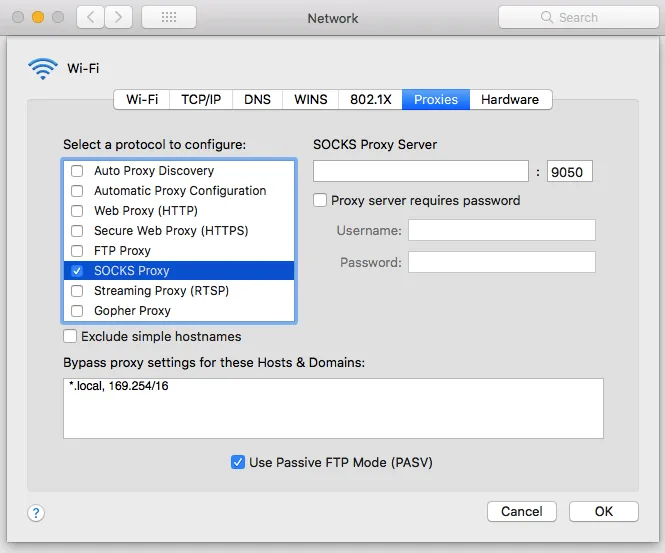Select the Auto Proxy Discovery label

[x=154, y=171]
